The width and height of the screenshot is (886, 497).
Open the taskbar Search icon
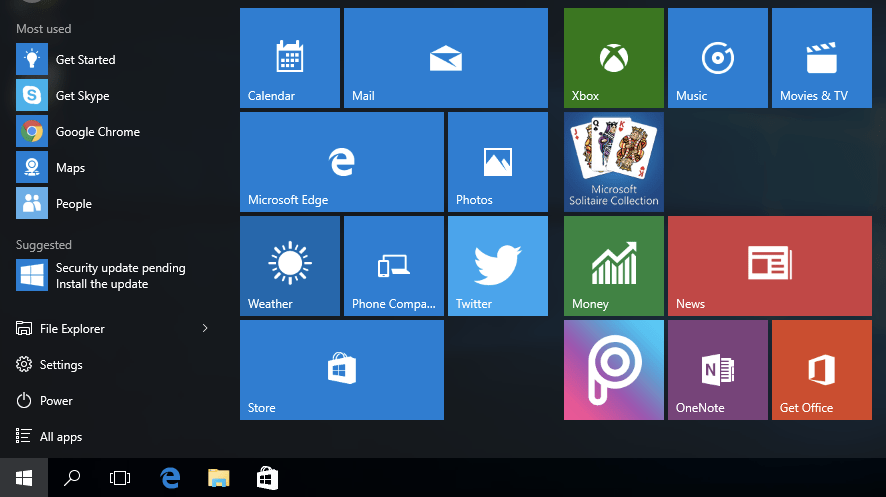tap(72, 478)
